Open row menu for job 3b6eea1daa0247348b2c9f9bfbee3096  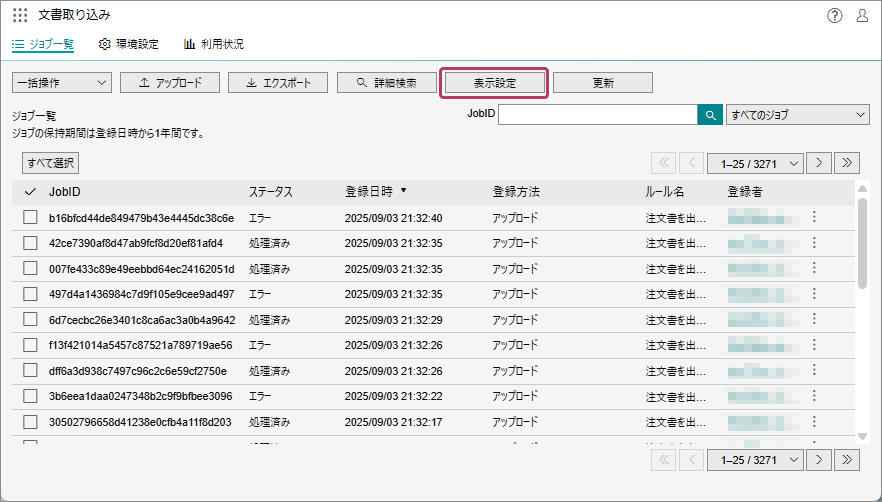pyautogui.click(x=814, y=396)
